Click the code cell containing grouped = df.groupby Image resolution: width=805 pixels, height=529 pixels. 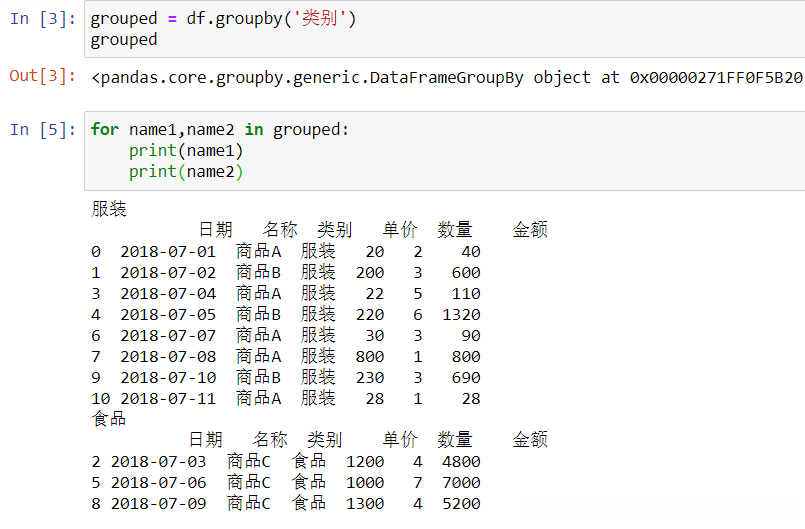pyautogui.click(x=445, y=29)
